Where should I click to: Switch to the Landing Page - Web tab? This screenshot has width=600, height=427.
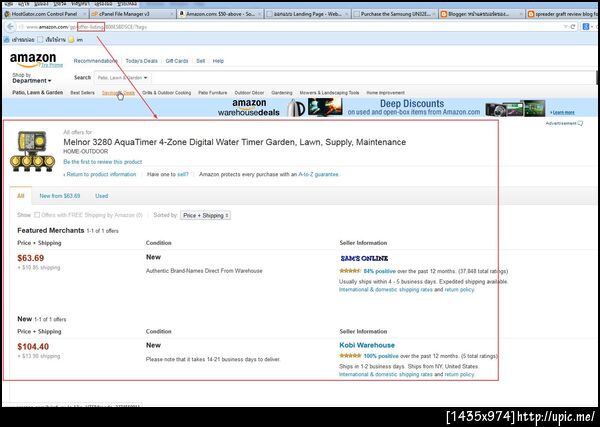(307, 14)
